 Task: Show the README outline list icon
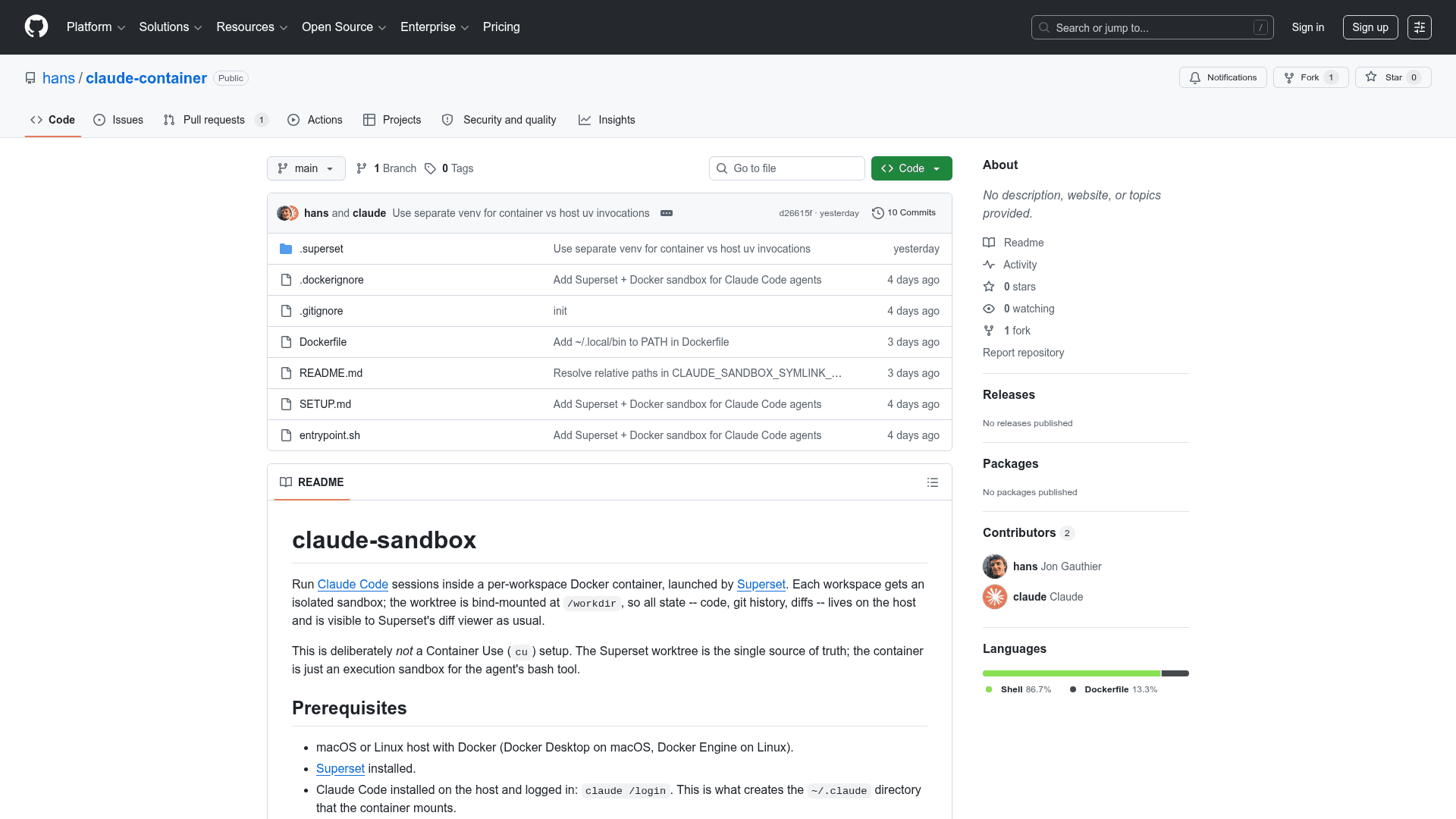pyautogui.click(x=933, y=482)
